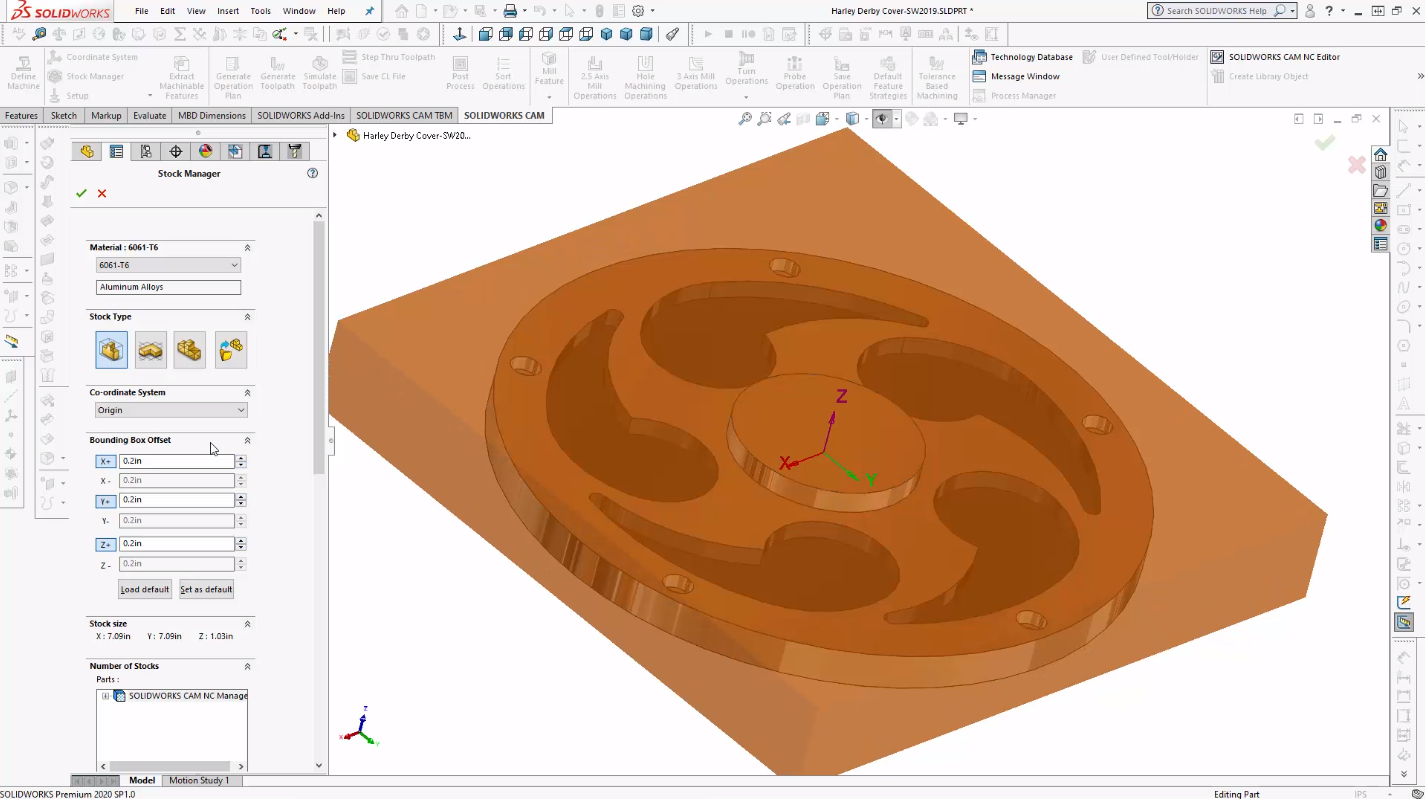Collapse the Bounding Box Offset section

coord(247,440)
